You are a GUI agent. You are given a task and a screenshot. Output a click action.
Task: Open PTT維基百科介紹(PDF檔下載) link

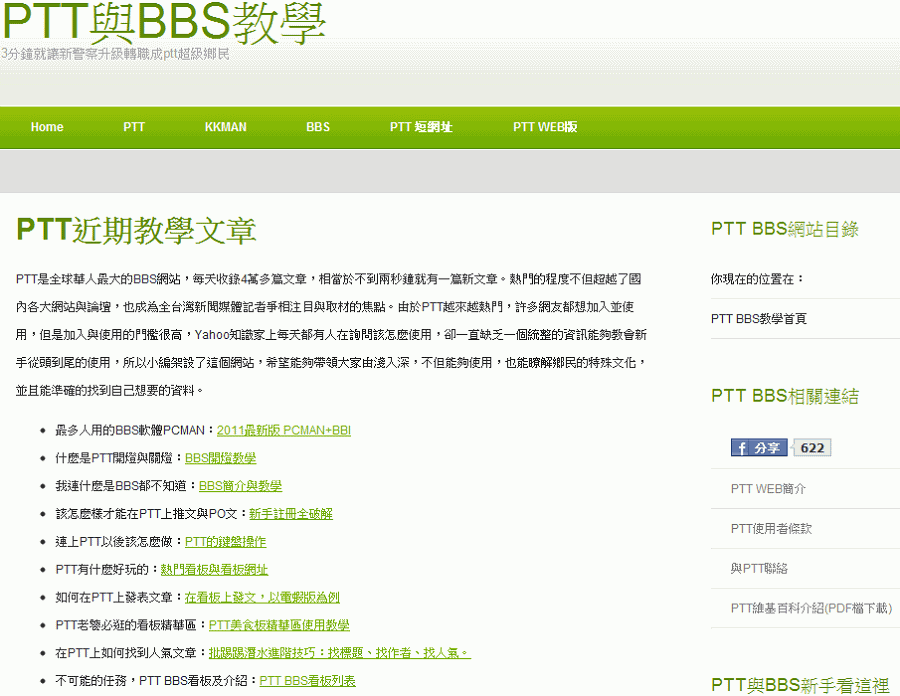811,608
